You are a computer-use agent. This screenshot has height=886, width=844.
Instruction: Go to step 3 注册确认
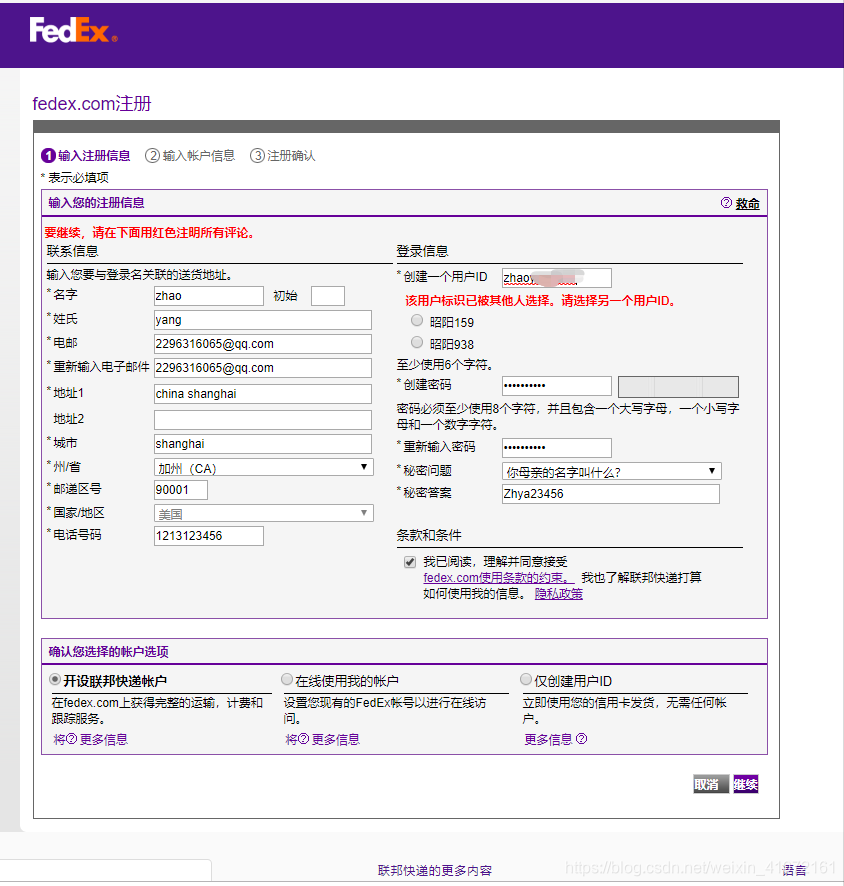[x=282, y=155]
